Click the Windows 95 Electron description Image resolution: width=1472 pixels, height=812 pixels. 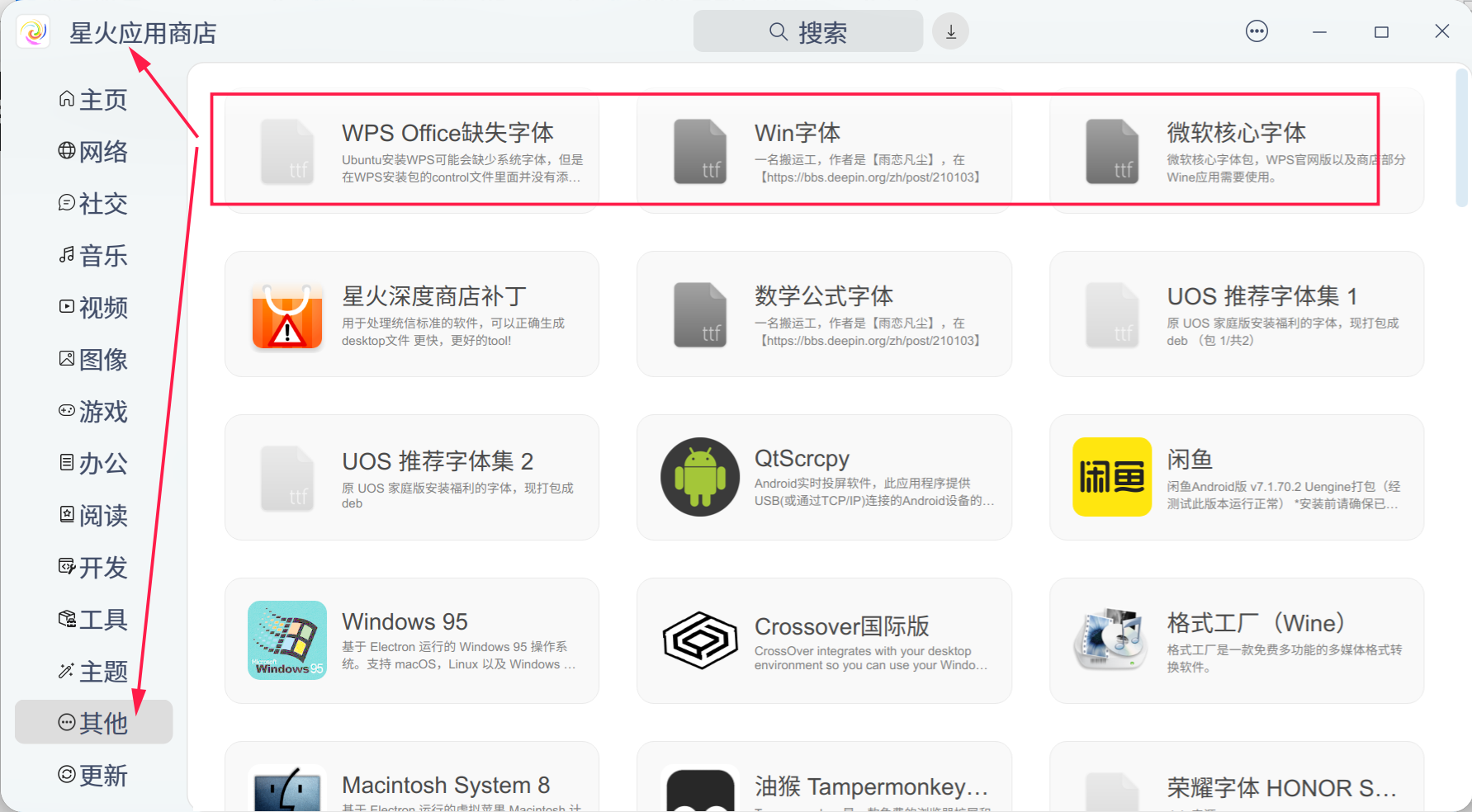pos(459,655)
